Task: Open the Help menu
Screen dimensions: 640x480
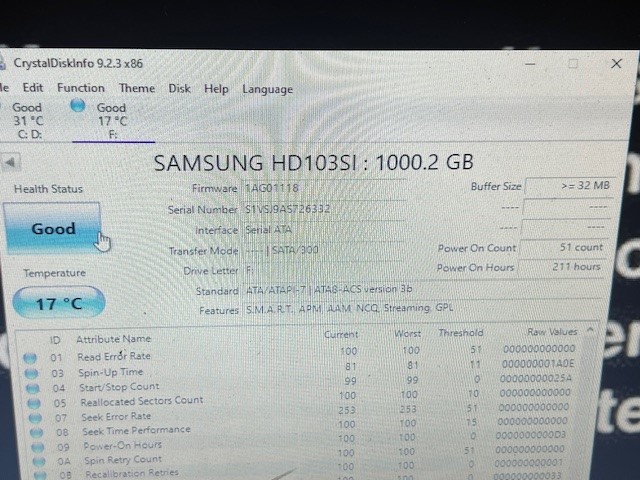Action: [x=216, y=89]
